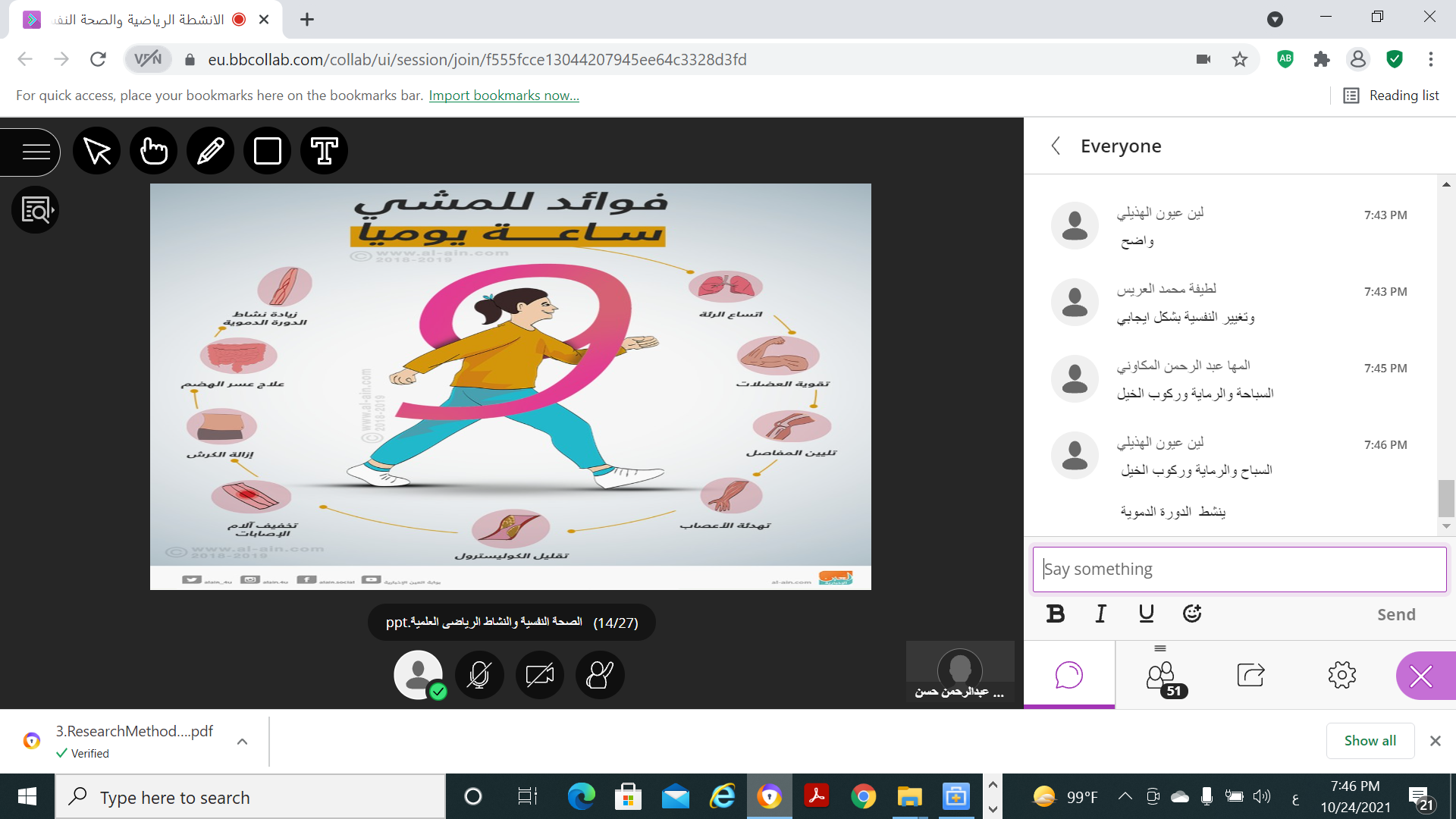Switch to the Attendees panel tab
1456x819 pixels.
coord(1160,674)
